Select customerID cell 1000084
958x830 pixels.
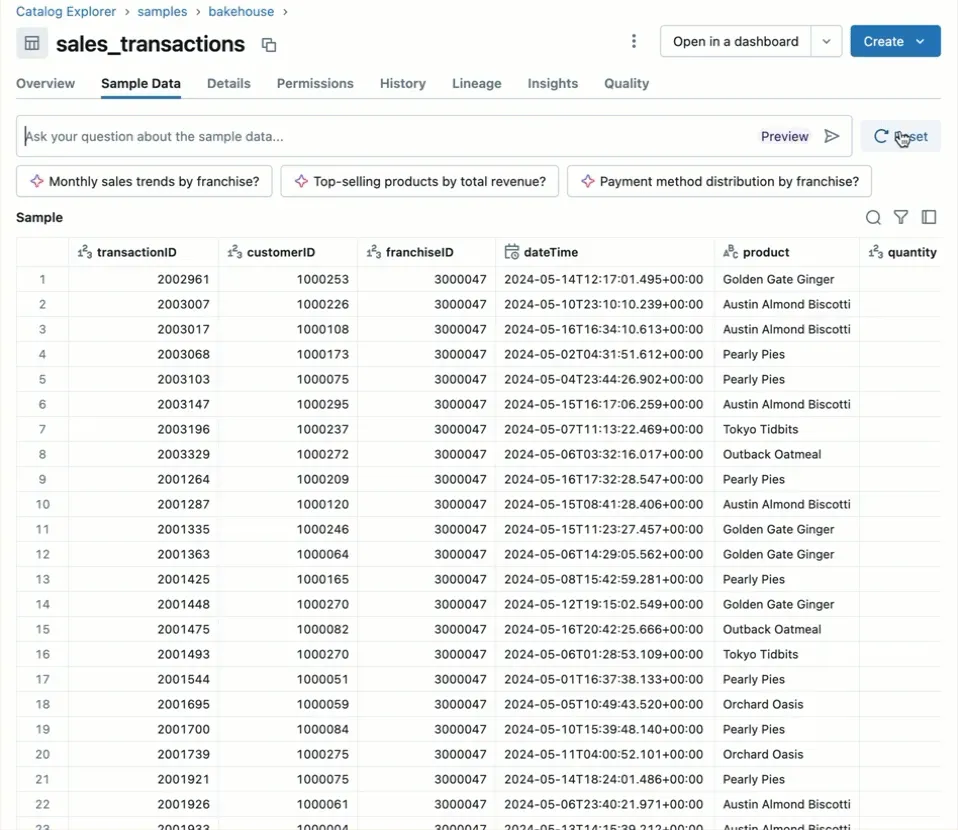click(288, 730)
